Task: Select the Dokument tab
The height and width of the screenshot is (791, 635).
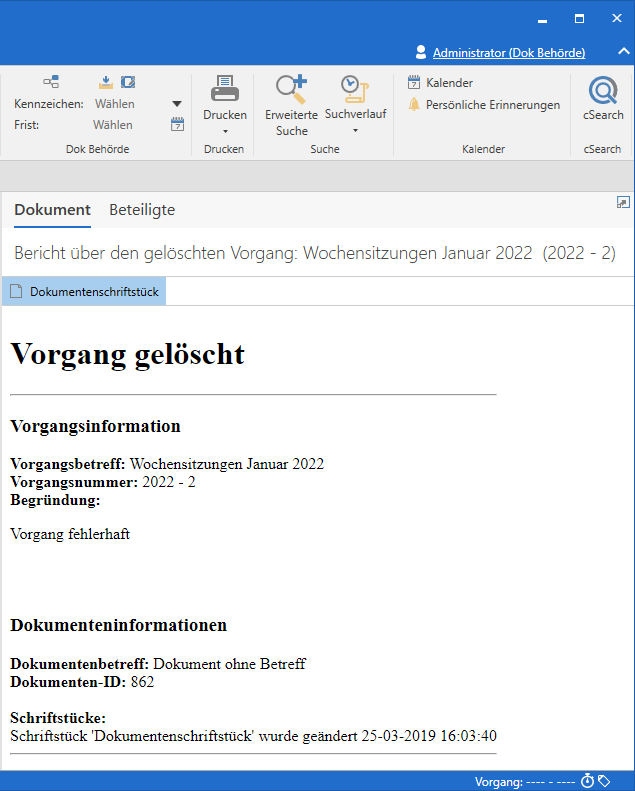Action: [52, 210]
